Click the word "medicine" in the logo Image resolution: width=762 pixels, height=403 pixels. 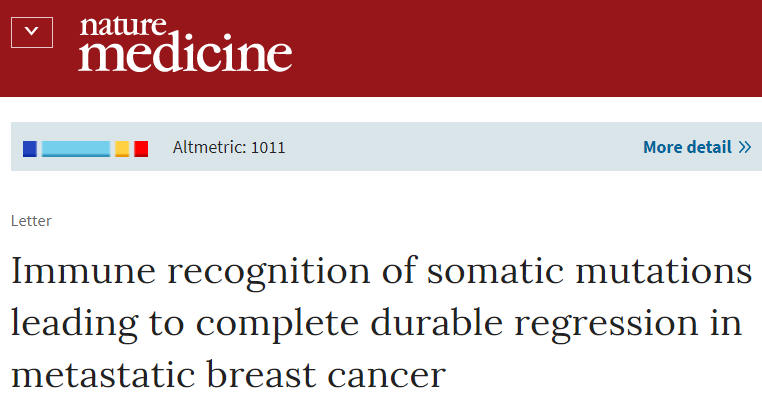point(185,53)
